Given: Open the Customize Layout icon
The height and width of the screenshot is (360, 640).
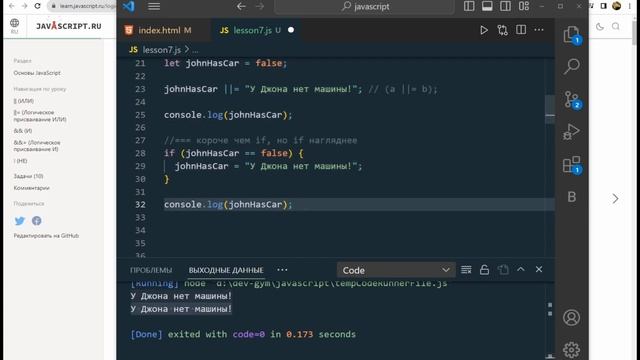Looking at the screenshot, I should (x=524, y=6).
